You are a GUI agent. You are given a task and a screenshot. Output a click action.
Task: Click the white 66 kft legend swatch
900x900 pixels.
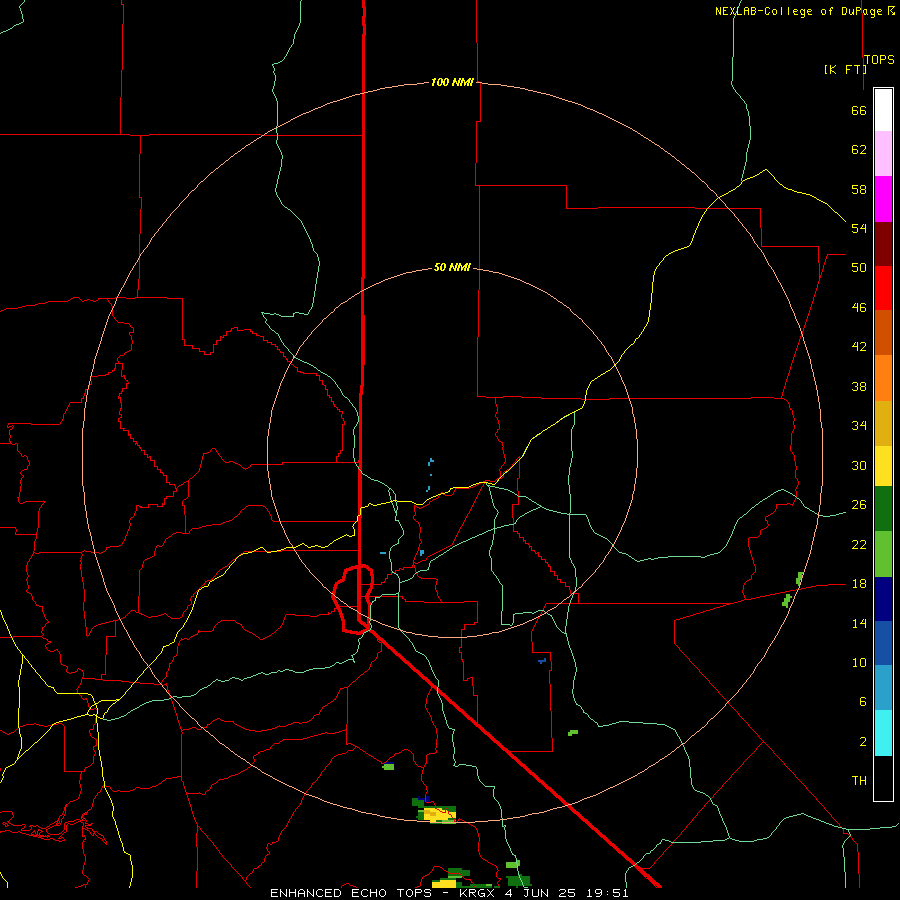[x=883, y=110]
